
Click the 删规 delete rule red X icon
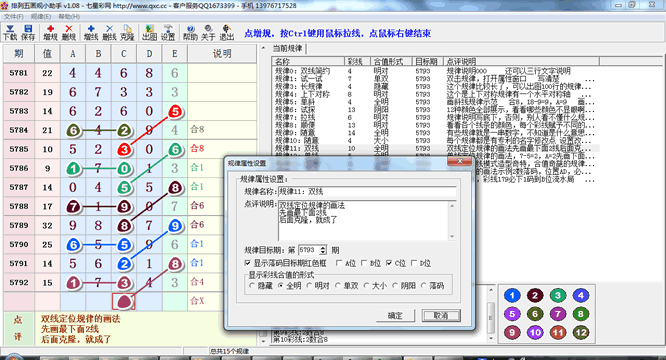(68, 33)
